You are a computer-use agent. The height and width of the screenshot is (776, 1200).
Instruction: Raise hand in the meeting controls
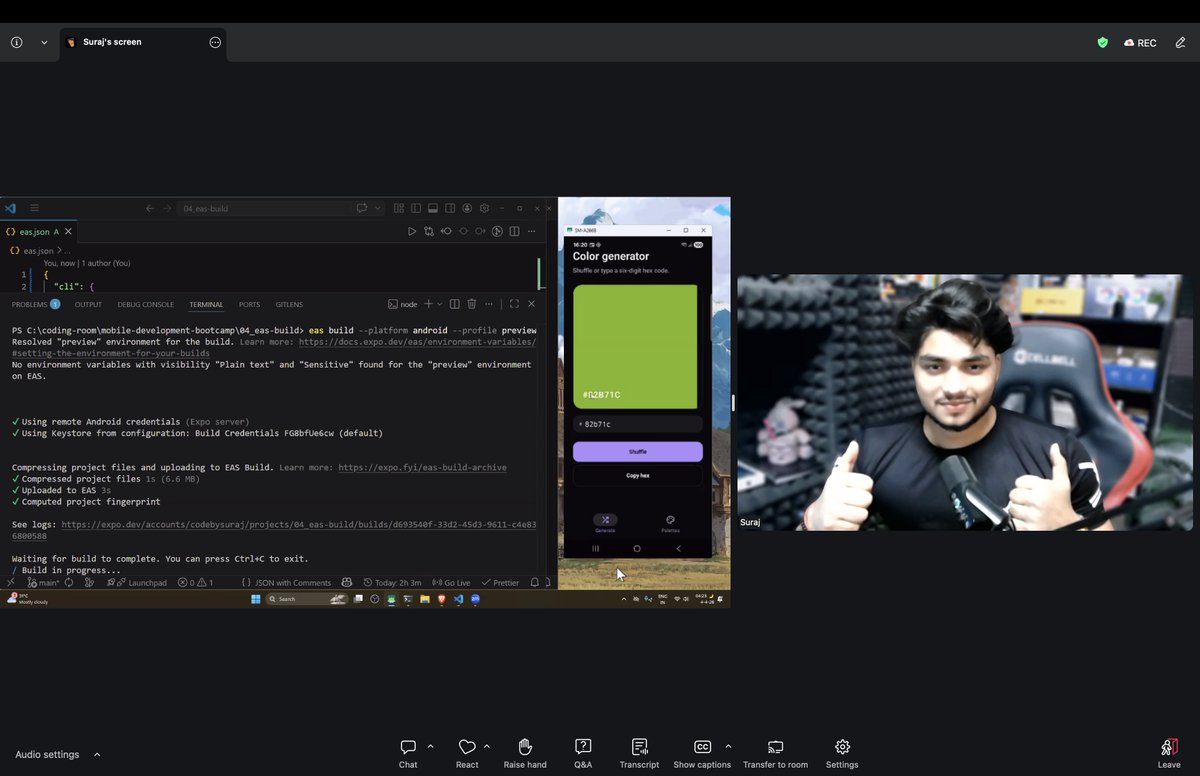[524, 750]
